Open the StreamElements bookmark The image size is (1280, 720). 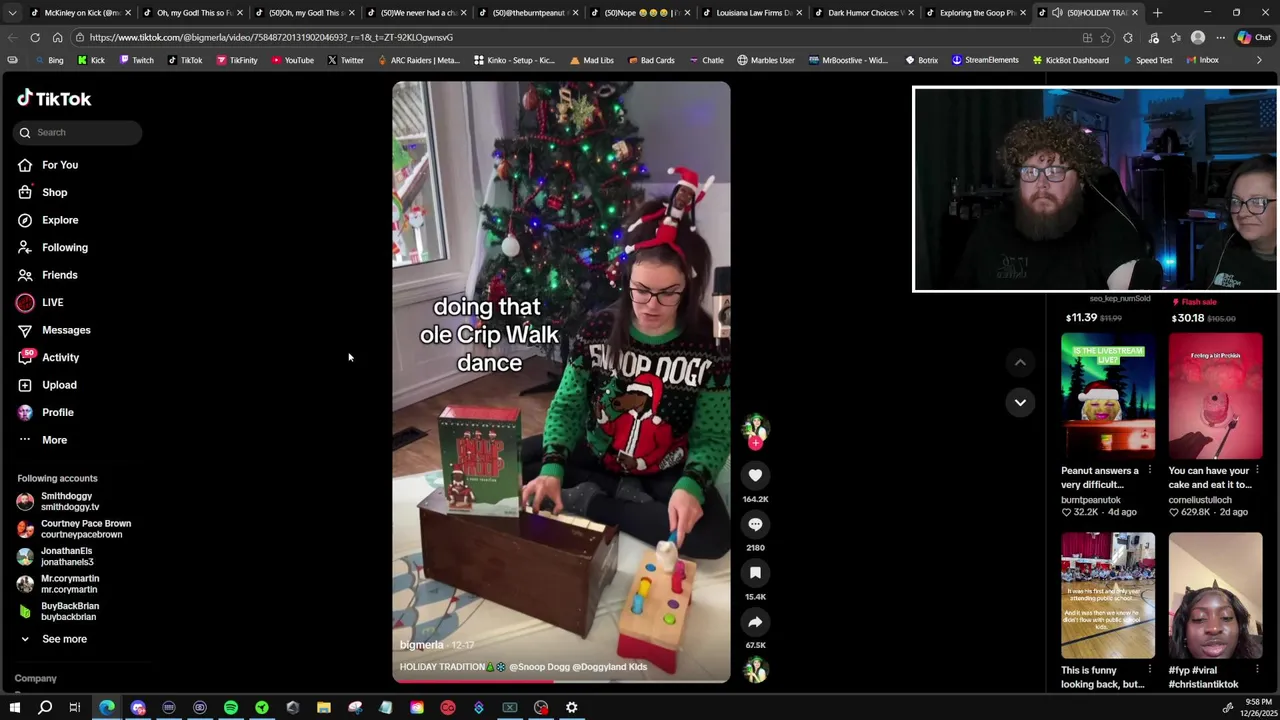tap(985, 60)
